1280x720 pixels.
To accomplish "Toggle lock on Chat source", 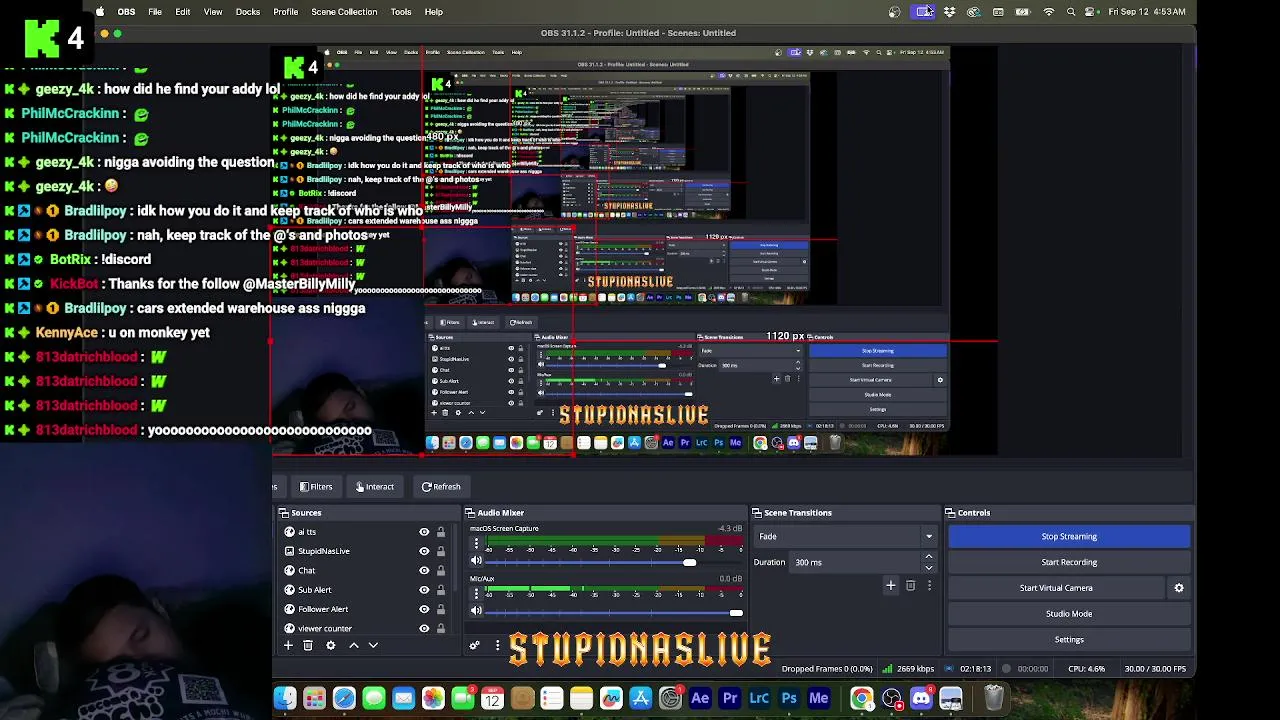I will pos(440,571).
